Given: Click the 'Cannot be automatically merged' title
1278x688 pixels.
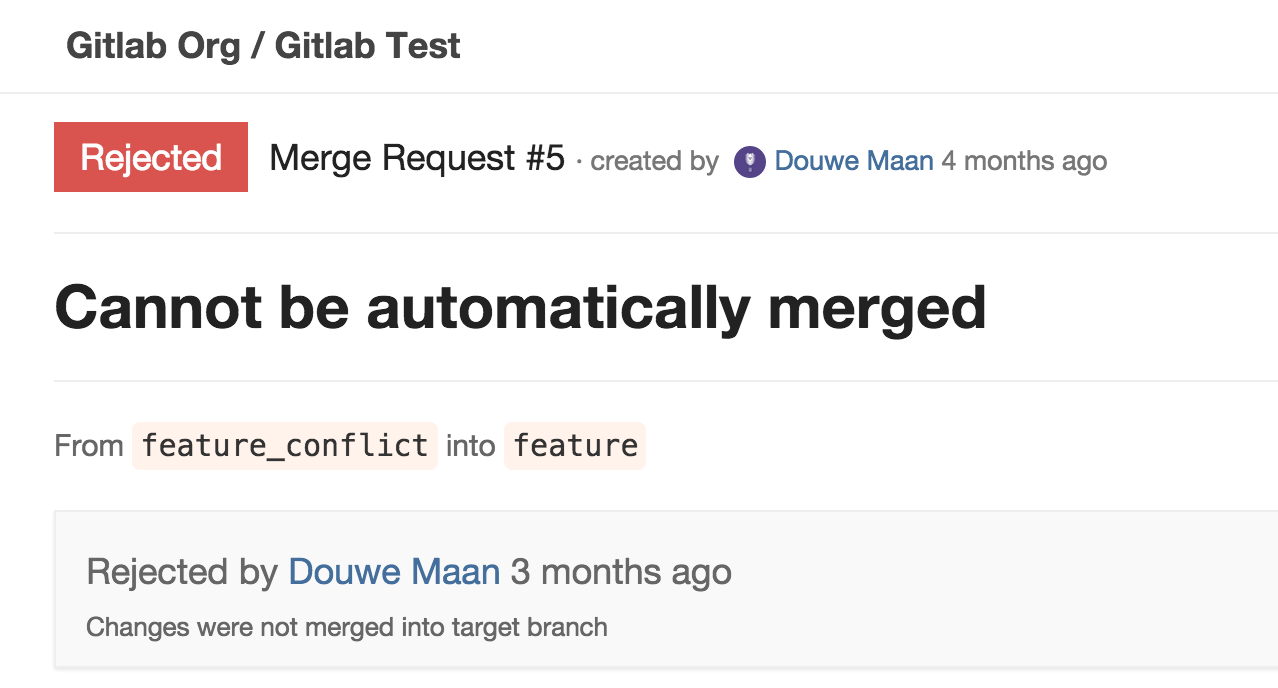Looking at the screenshot, I should point(520,307).
